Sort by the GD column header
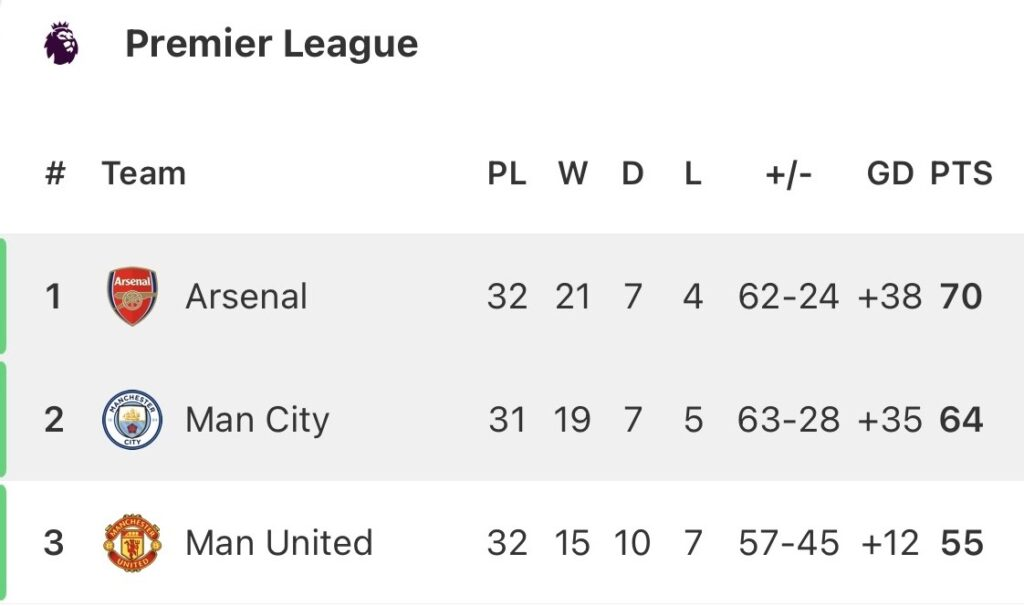Screen dimensions: 1024x606 click(x=890, y=174)
